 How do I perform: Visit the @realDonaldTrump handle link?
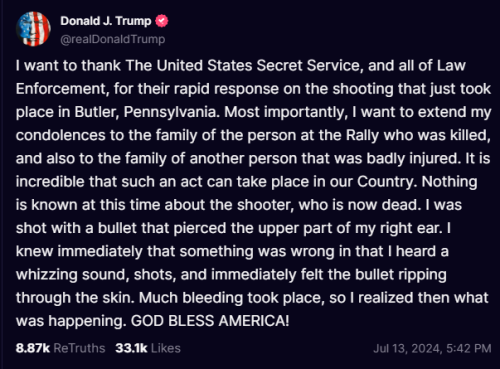tap(113, 39)
